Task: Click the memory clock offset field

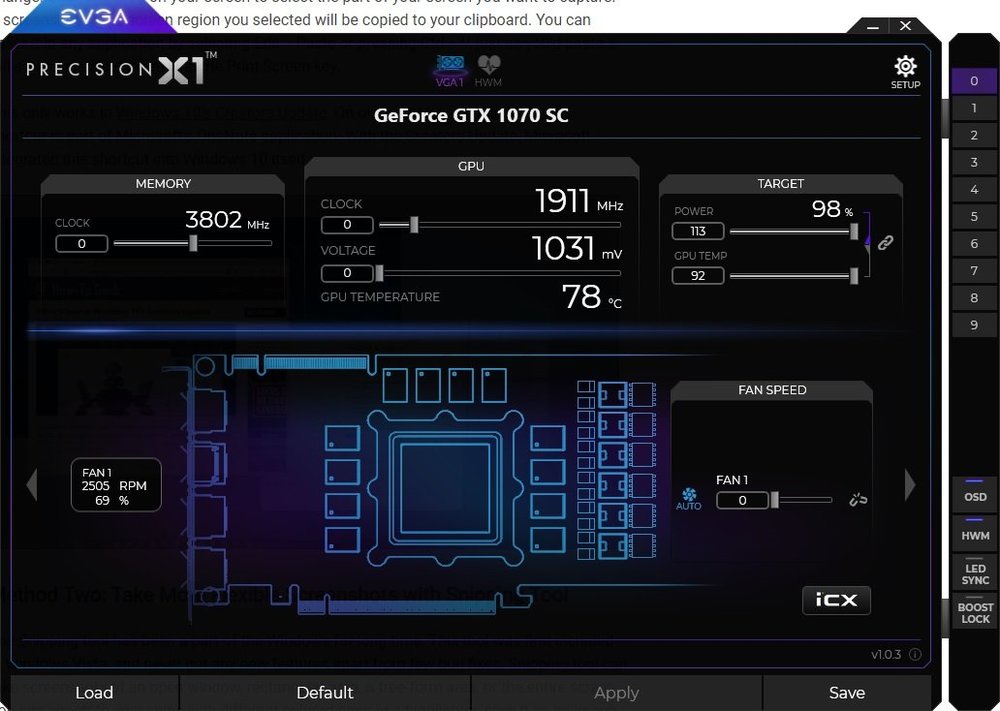Action: (x=82, y=244)
